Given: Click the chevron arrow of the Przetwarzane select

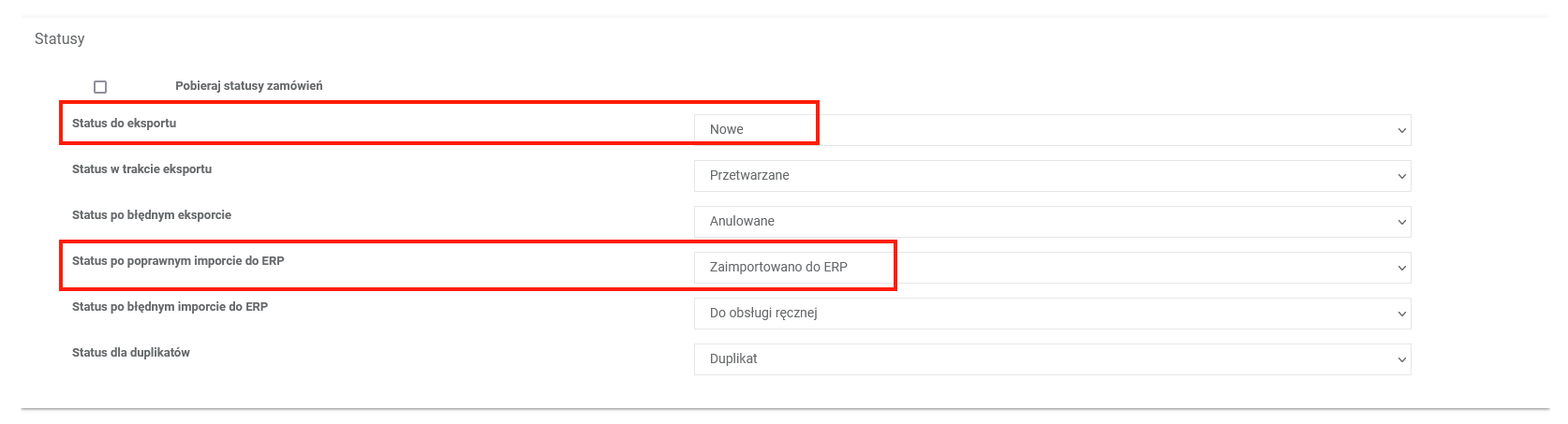Looking at the screenshot, I should [x=1401, y=176].
